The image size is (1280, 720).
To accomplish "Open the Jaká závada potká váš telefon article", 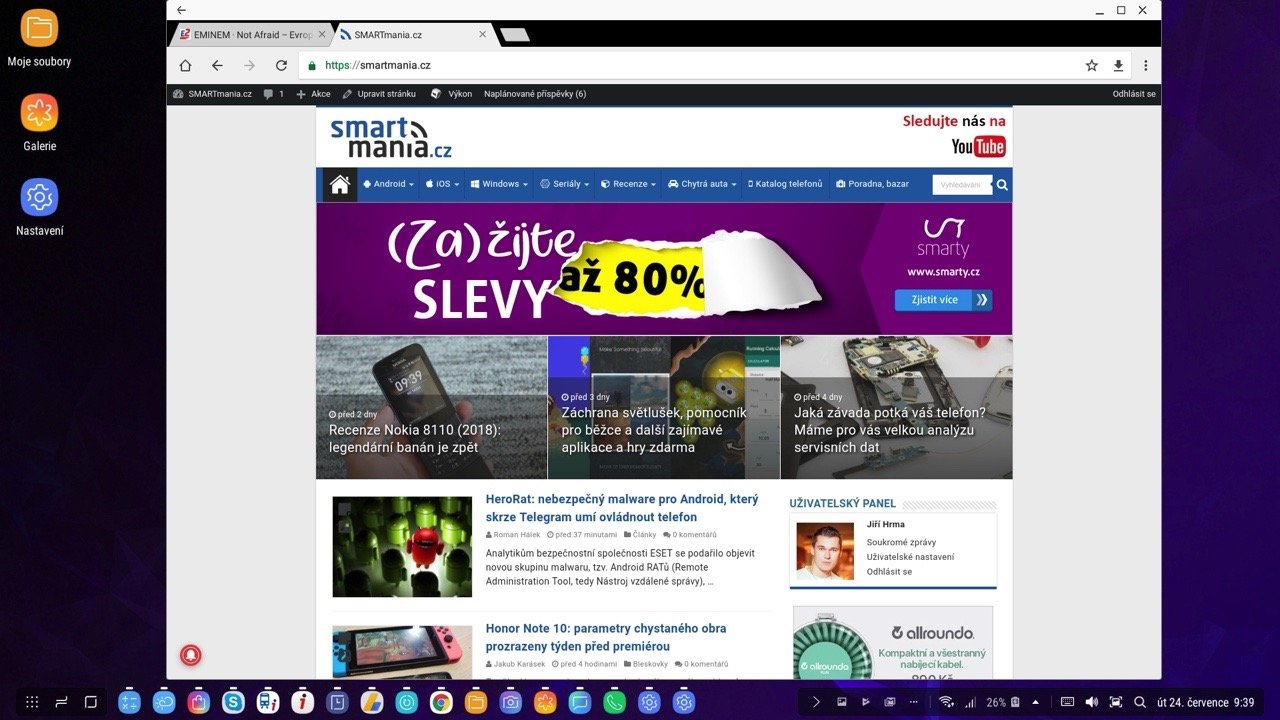I will [x=896, y=408].
